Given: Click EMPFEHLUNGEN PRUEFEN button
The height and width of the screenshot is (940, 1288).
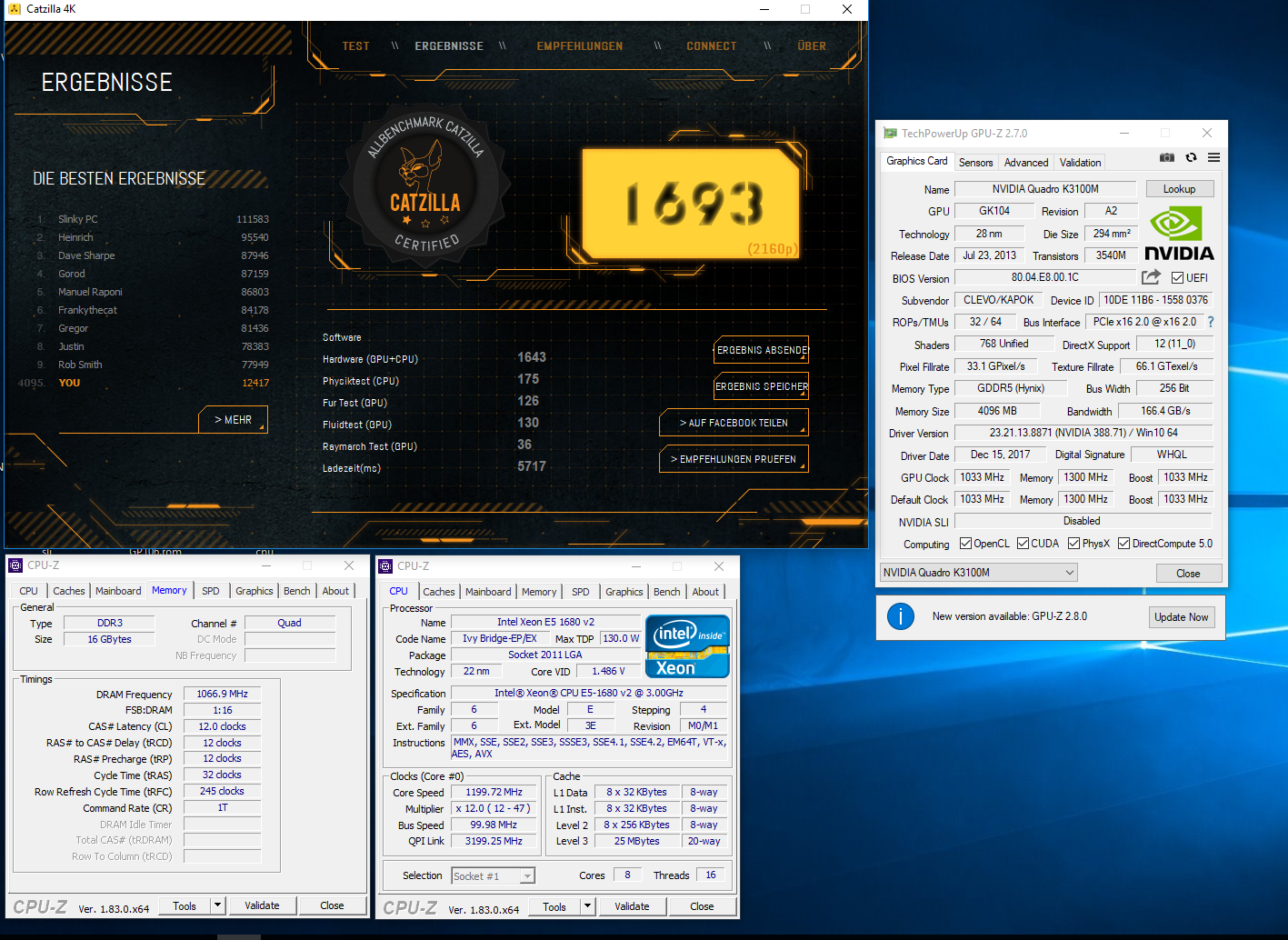Looking at the screenshot, I should (x=734, y=459).
